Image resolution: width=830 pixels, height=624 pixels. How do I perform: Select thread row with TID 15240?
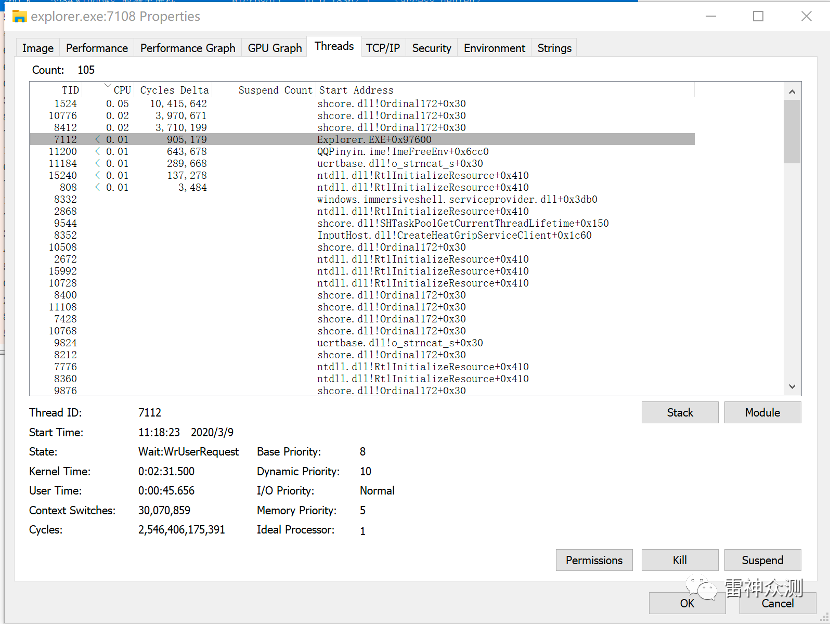(x=362, y=175)
